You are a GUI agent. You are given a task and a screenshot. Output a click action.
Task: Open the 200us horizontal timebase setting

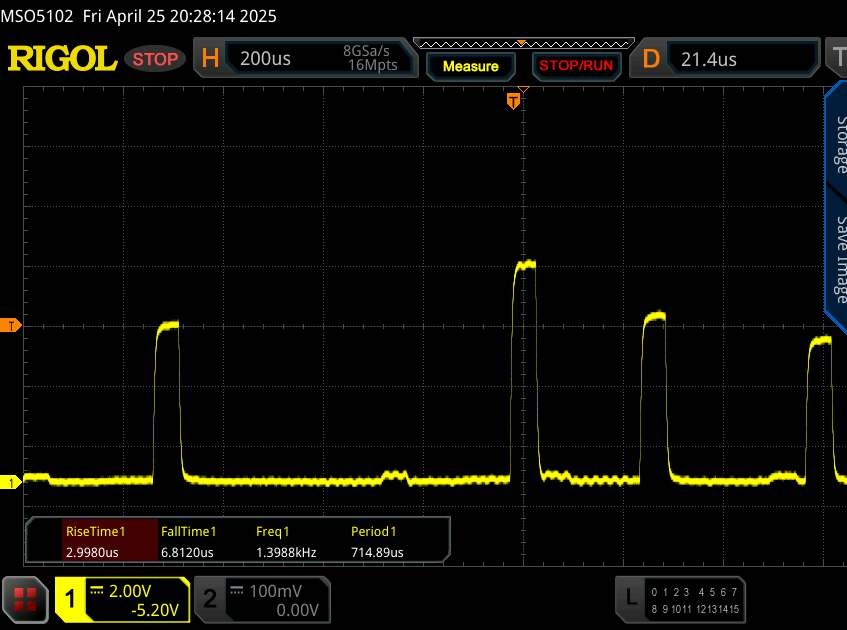coord(266,59)
